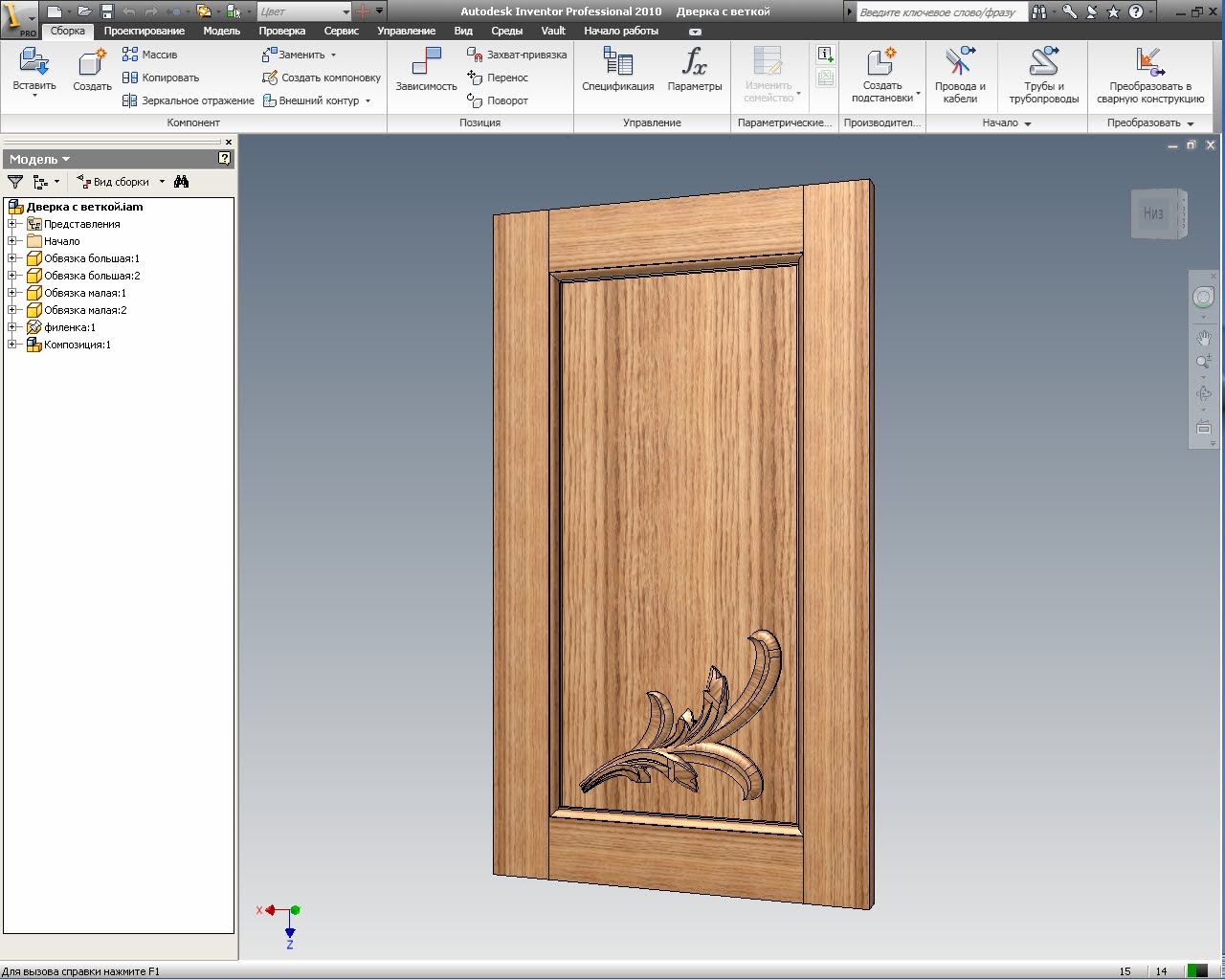Screen dimensions: 1225x980
Task: Switch to the Проверка ribbon tab
Action: click(282, 31)
